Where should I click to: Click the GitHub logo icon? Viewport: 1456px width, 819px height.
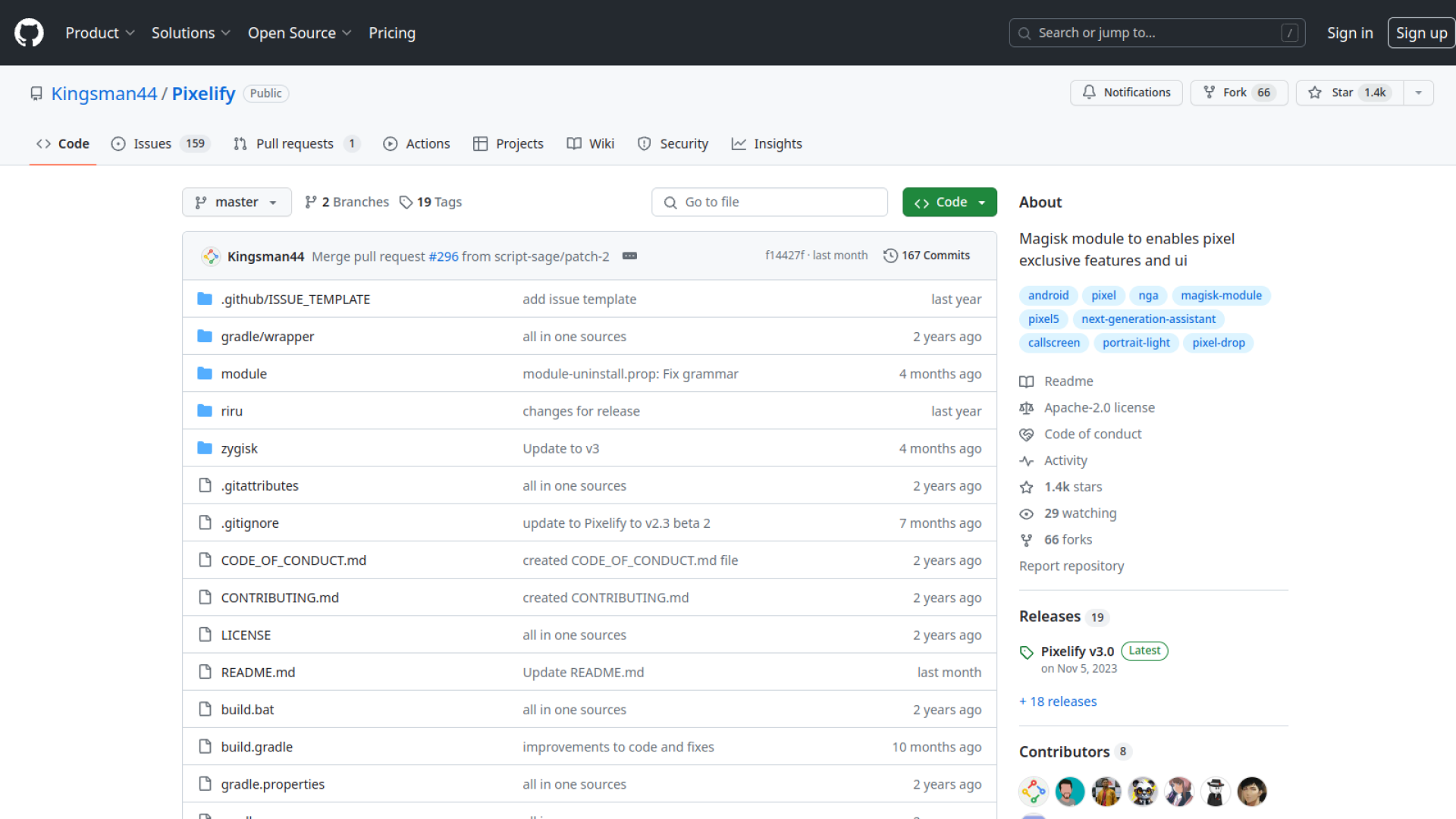pyautogui.click(x=29, y=33)
